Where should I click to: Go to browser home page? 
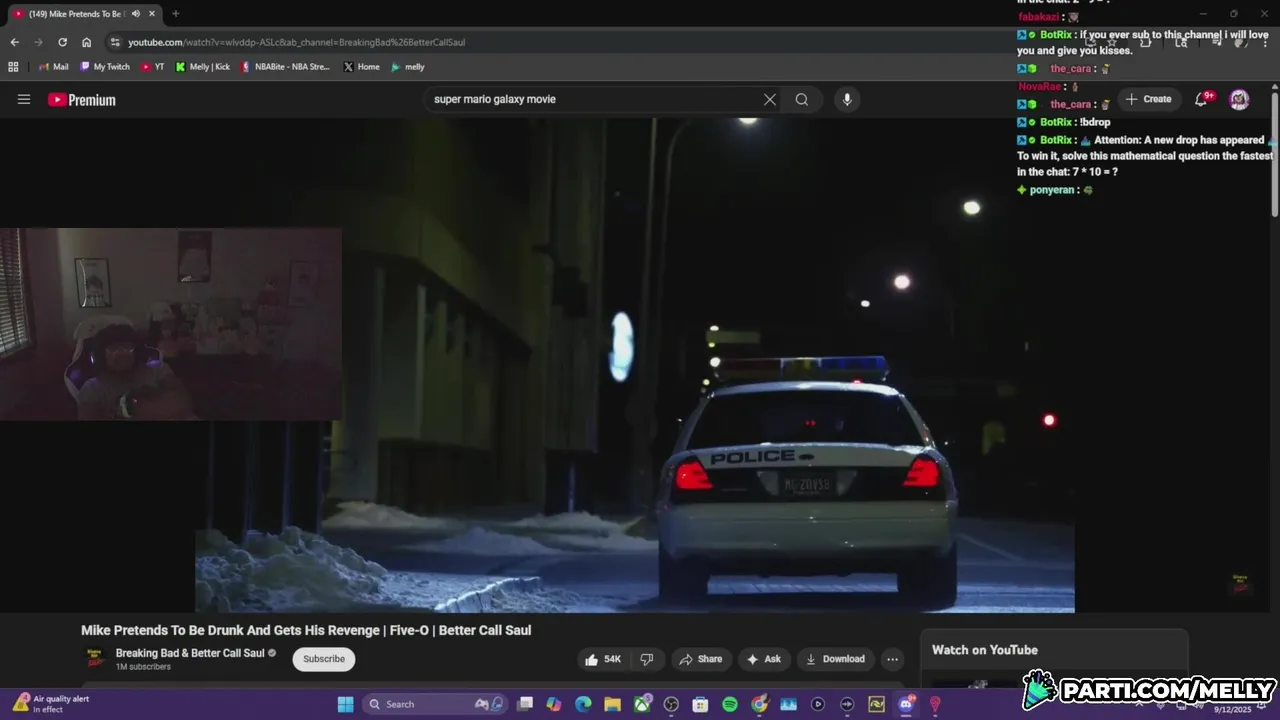coord(87,42)
